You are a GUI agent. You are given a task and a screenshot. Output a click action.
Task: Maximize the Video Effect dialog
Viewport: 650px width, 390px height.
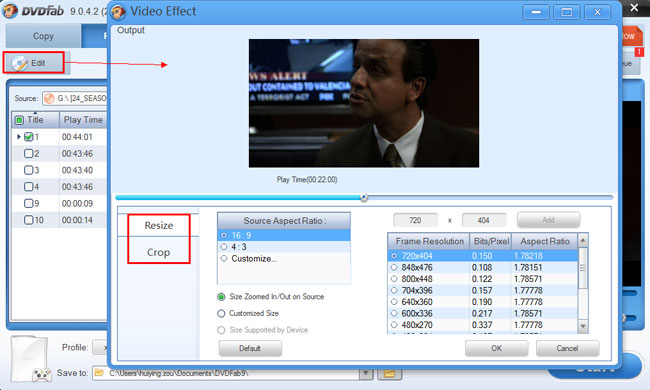(x=566, y=12)
